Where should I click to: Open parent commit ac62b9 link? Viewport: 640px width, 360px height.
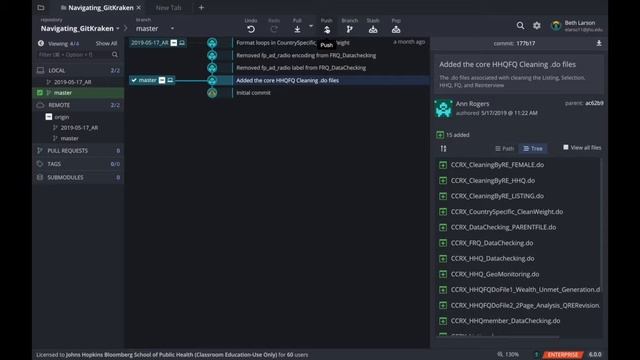tap(594, 103)
